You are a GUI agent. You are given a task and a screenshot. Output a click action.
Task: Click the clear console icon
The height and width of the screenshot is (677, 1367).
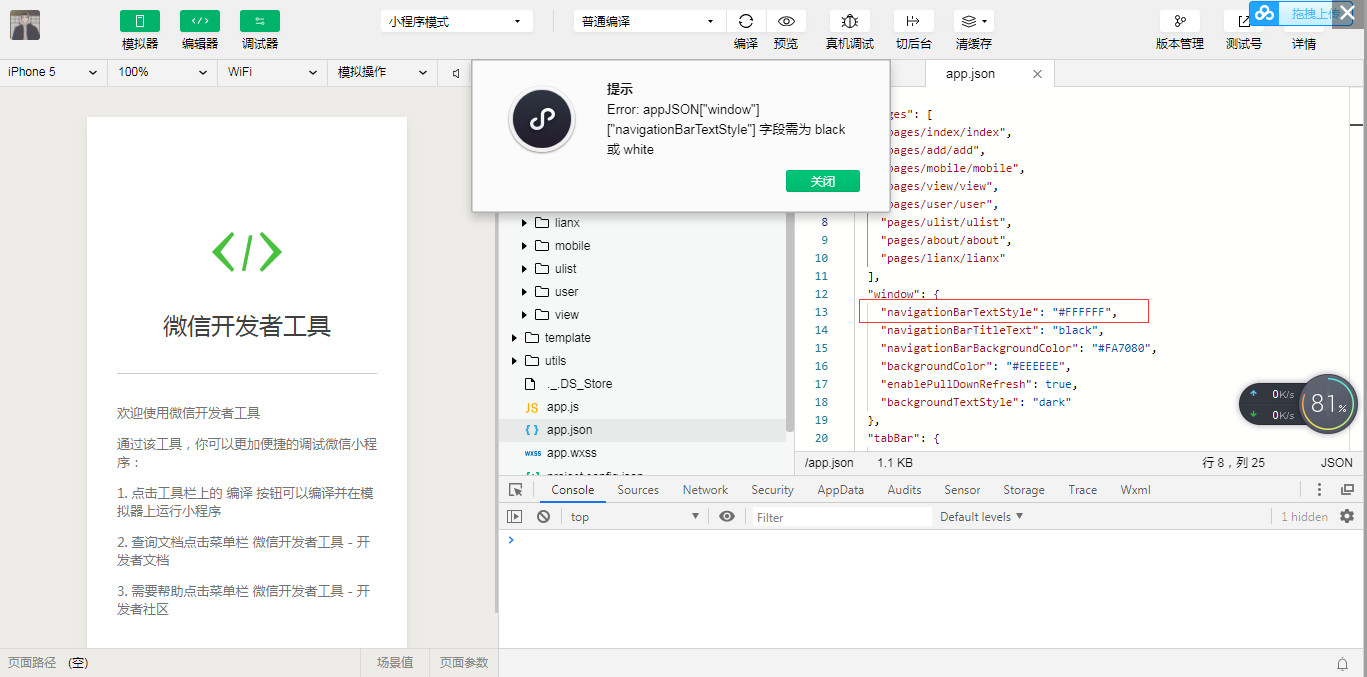tap(543, 517)
